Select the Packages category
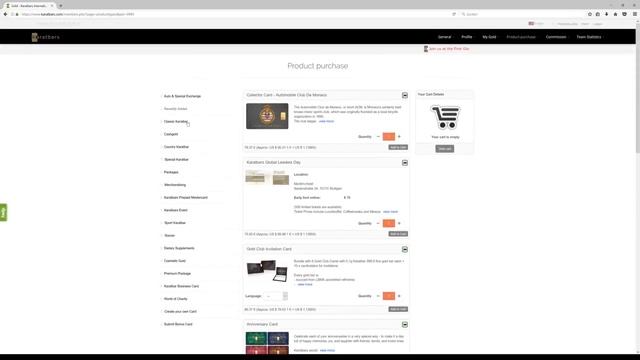 tap(171, 172)
